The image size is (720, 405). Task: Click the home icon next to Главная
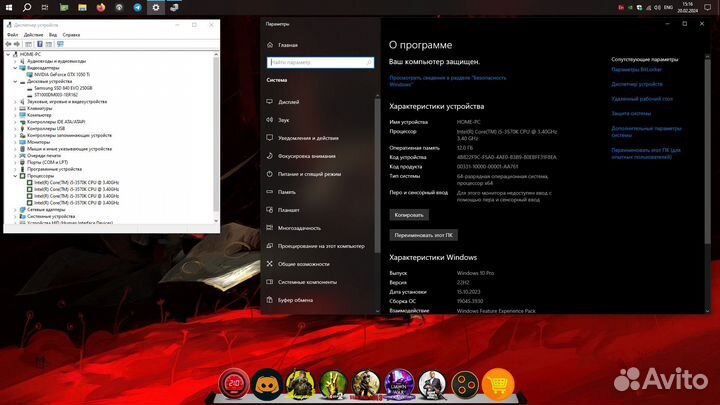coord(270,45)
